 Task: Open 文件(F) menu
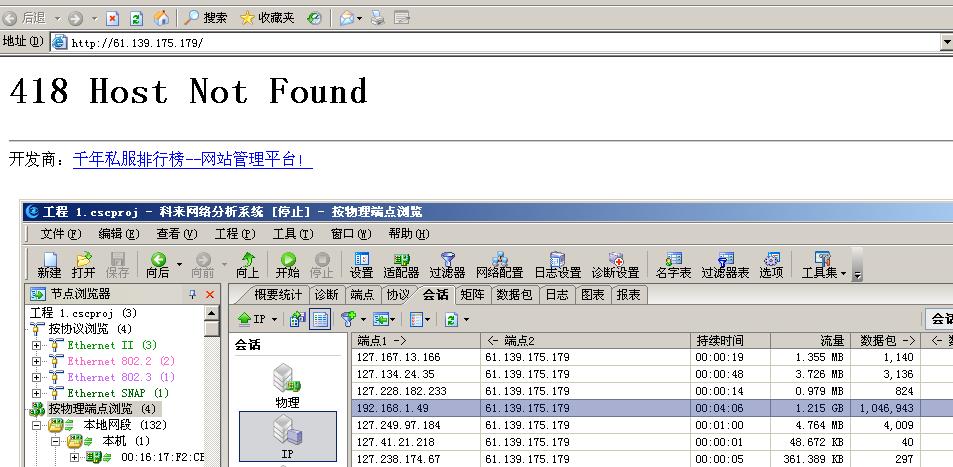click(61, 234)
